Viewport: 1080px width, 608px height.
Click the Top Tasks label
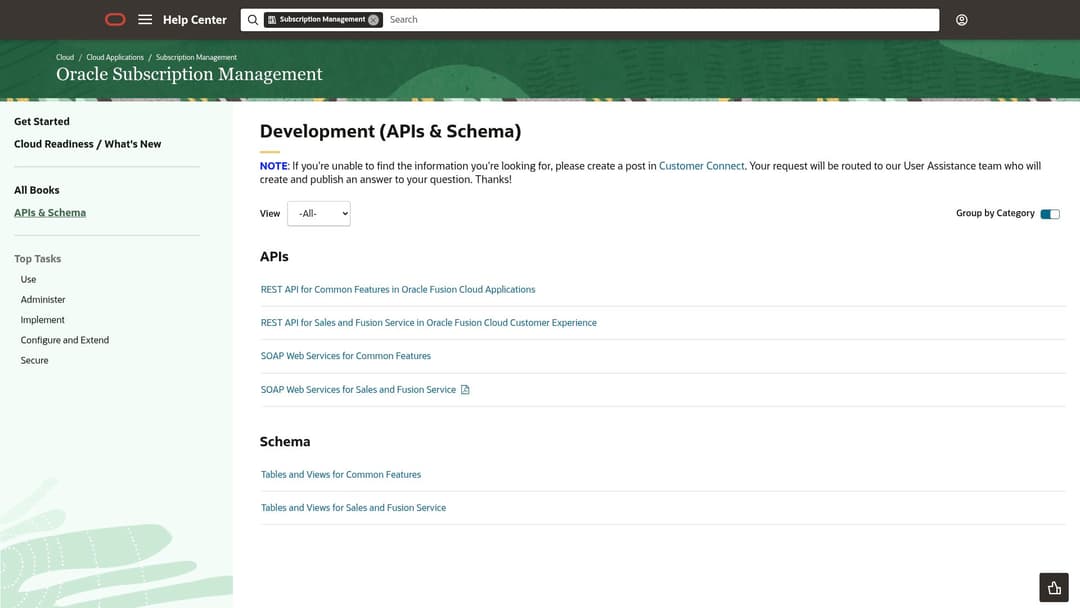38,259
